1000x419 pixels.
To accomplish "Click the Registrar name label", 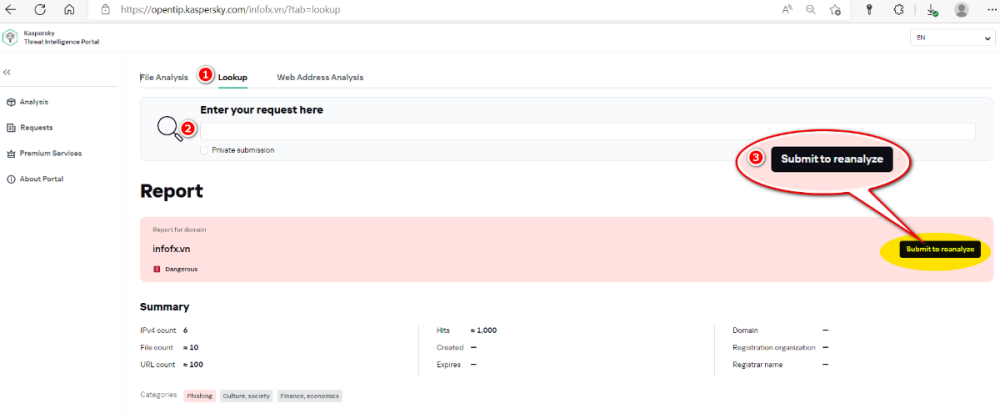I will tap(758, 365).
